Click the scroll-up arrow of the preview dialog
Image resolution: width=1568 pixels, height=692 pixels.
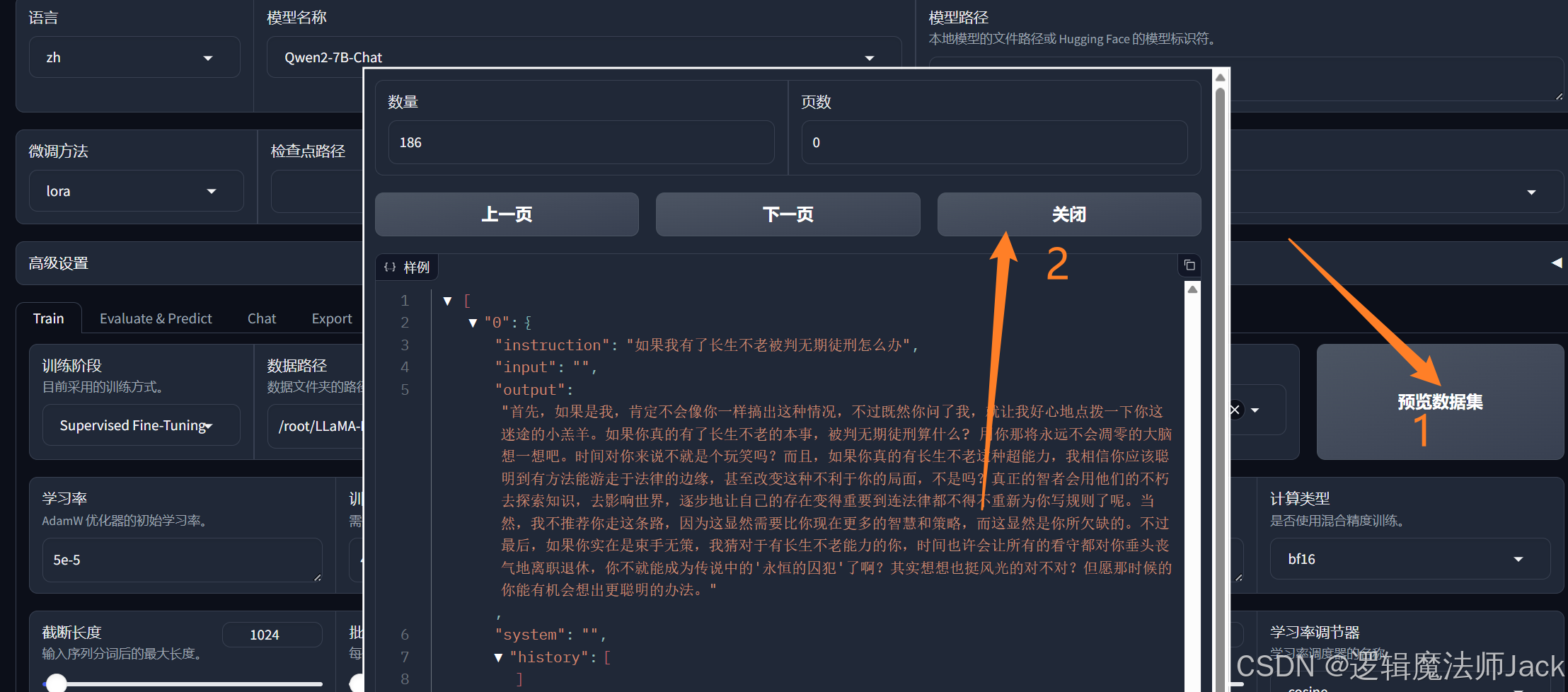coord(1220,77)
